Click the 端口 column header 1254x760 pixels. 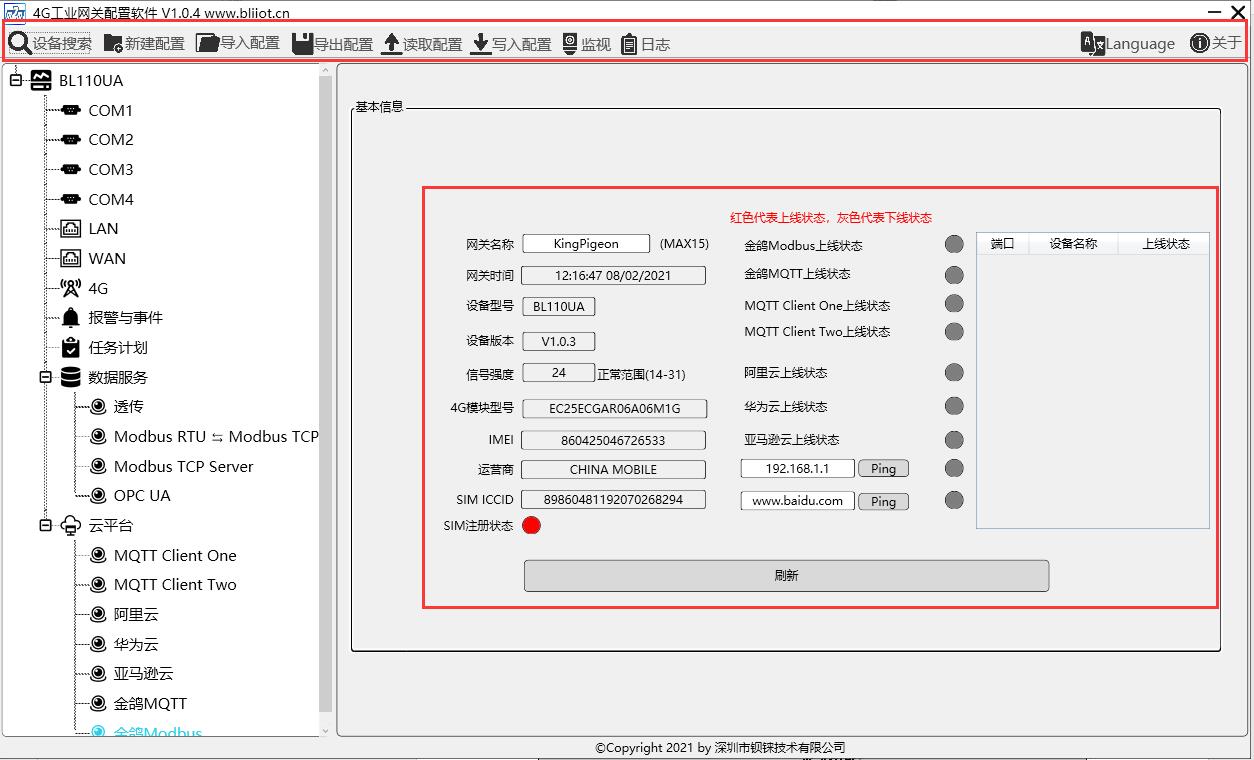(x=1003, y=244)
